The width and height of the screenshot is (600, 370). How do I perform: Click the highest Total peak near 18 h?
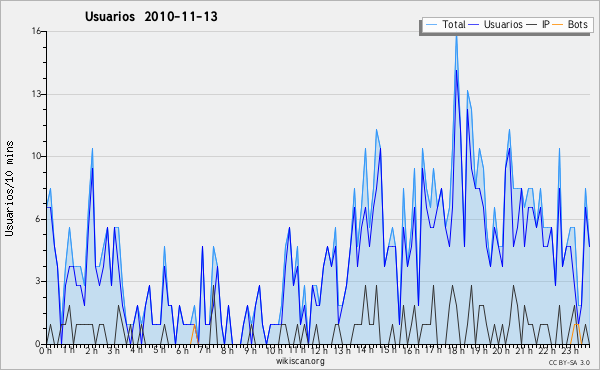click(x=456, y=36)
